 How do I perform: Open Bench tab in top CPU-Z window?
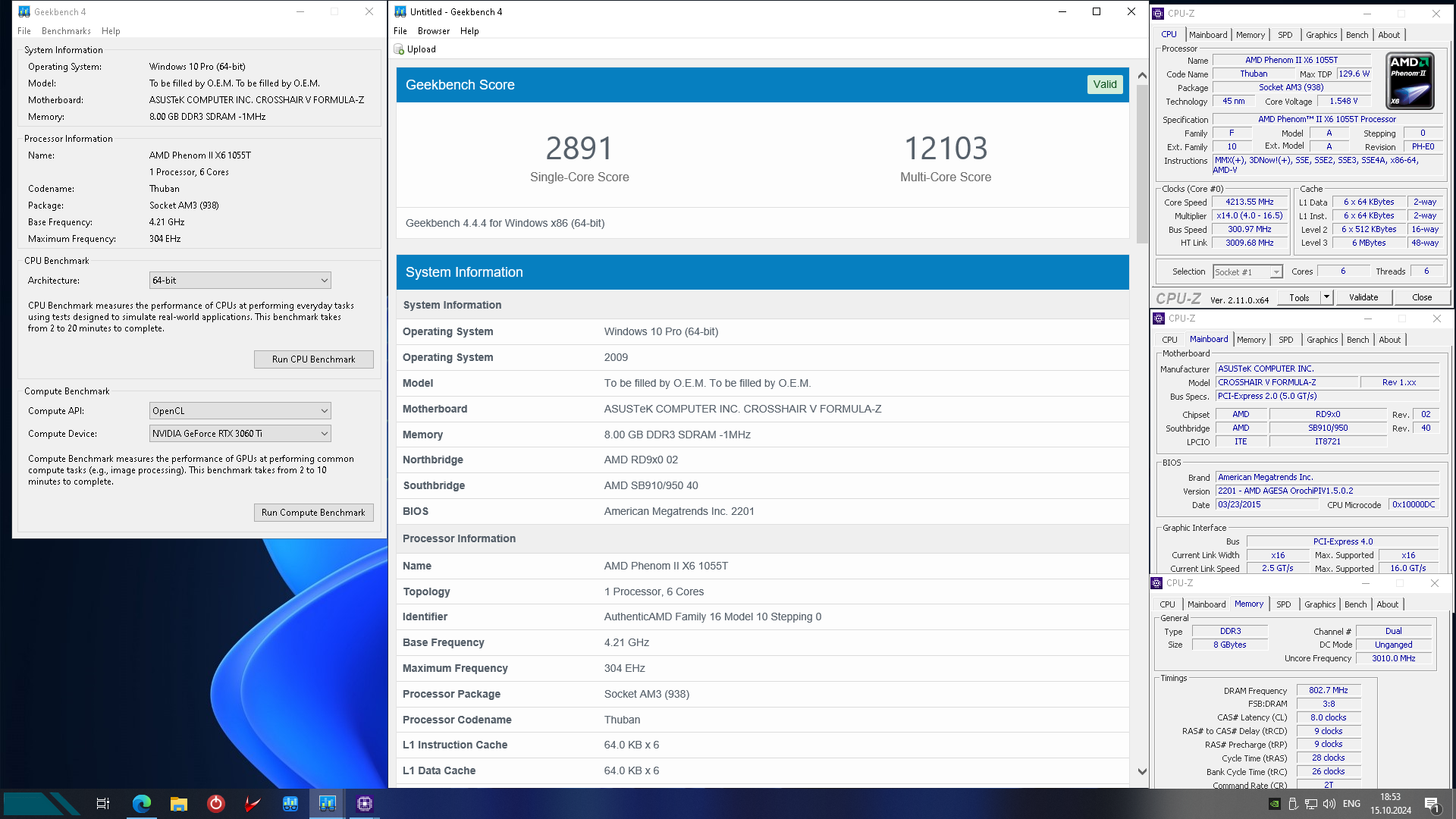point(1357,35)
